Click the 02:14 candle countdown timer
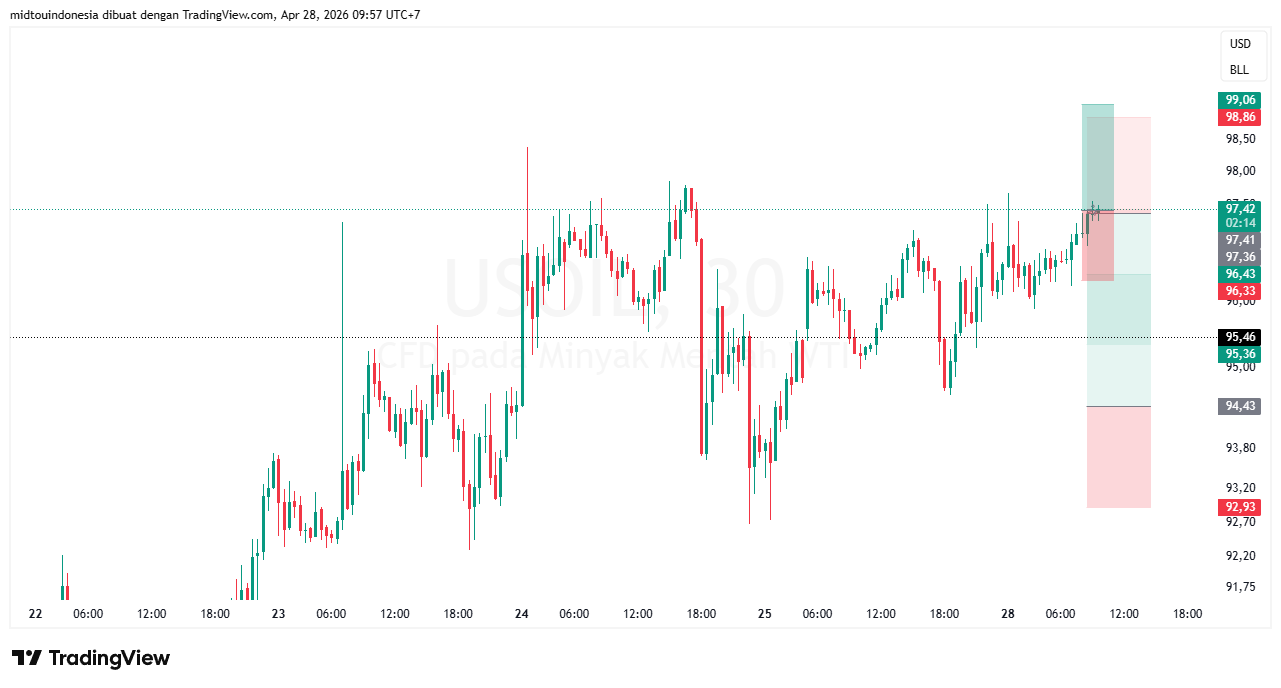1281x688 pixels. coord(1240,224)
